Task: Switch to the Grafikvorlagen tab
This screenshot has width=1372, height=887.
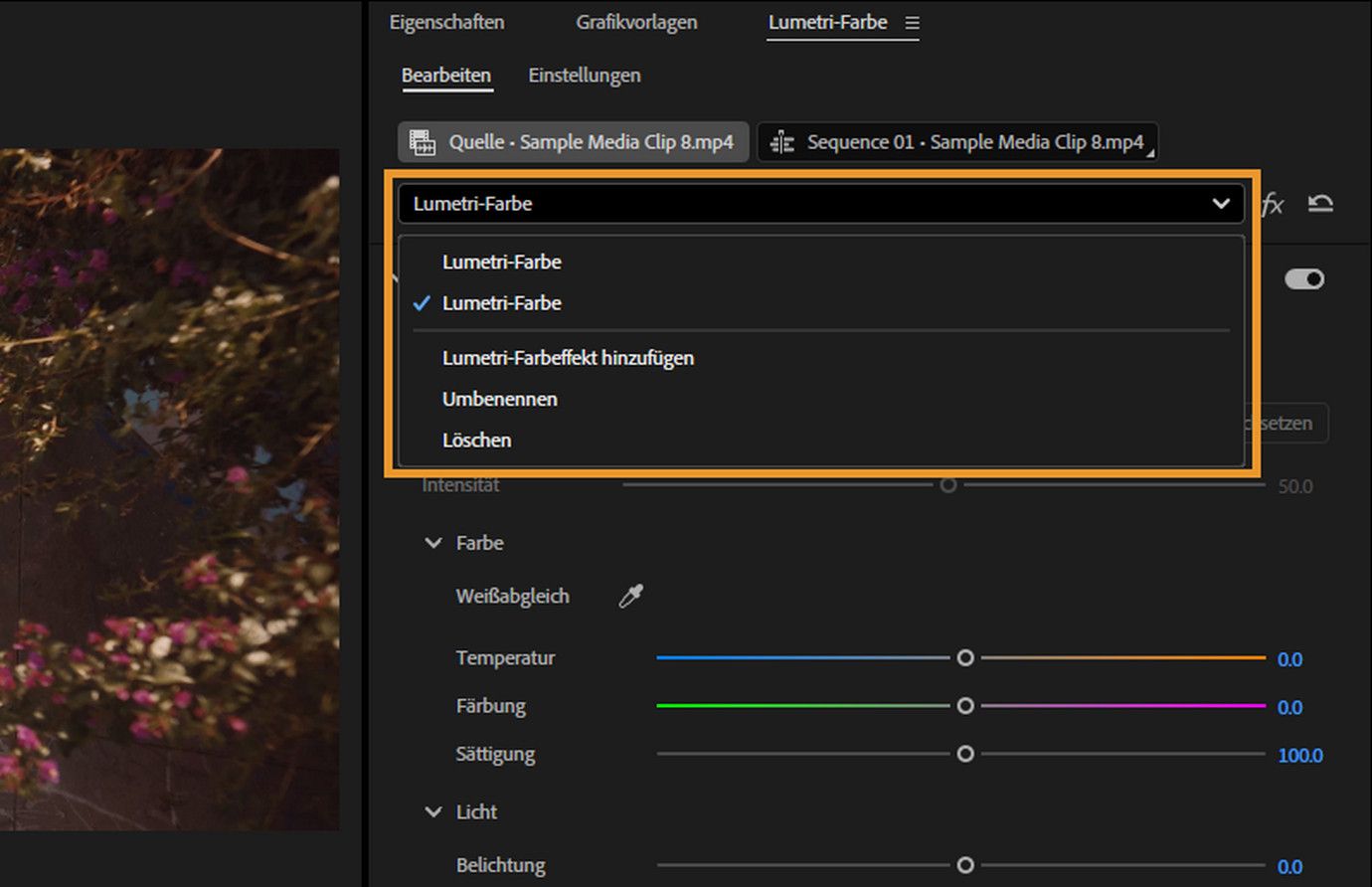Action: (x=636, y=22)
